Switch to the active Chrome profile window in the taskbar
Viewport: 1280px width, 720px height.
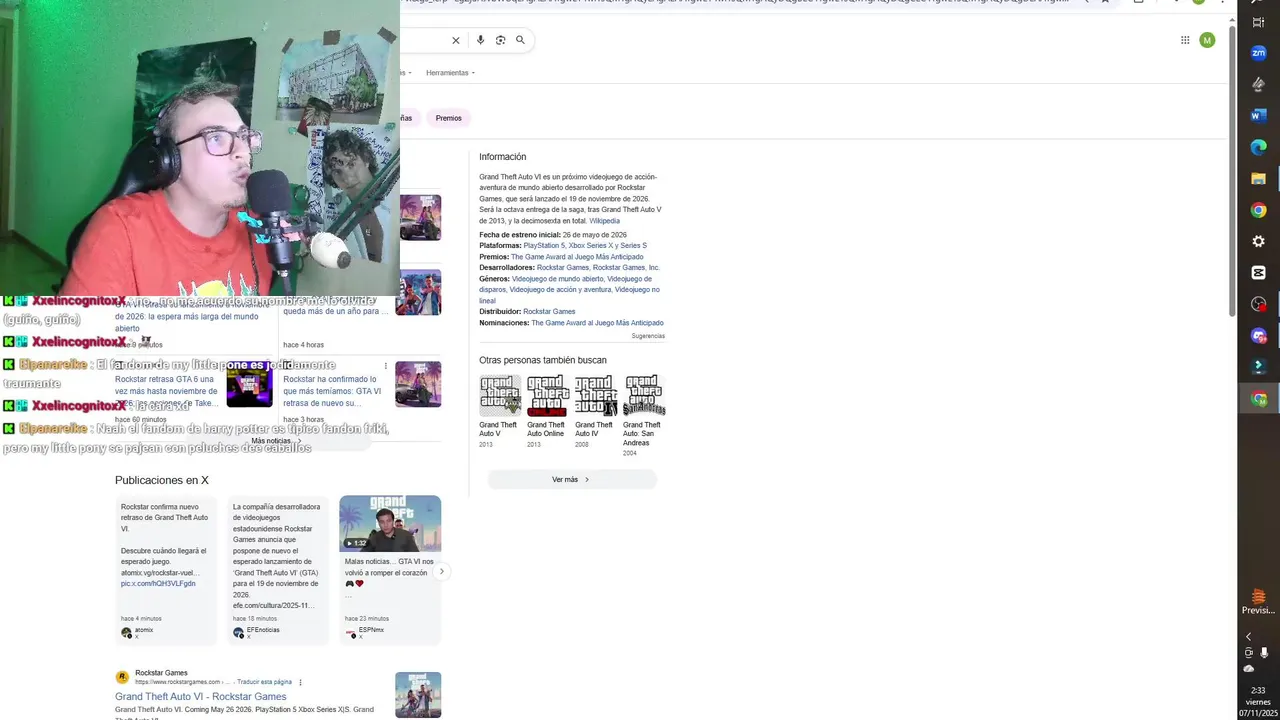[1258, 399]
